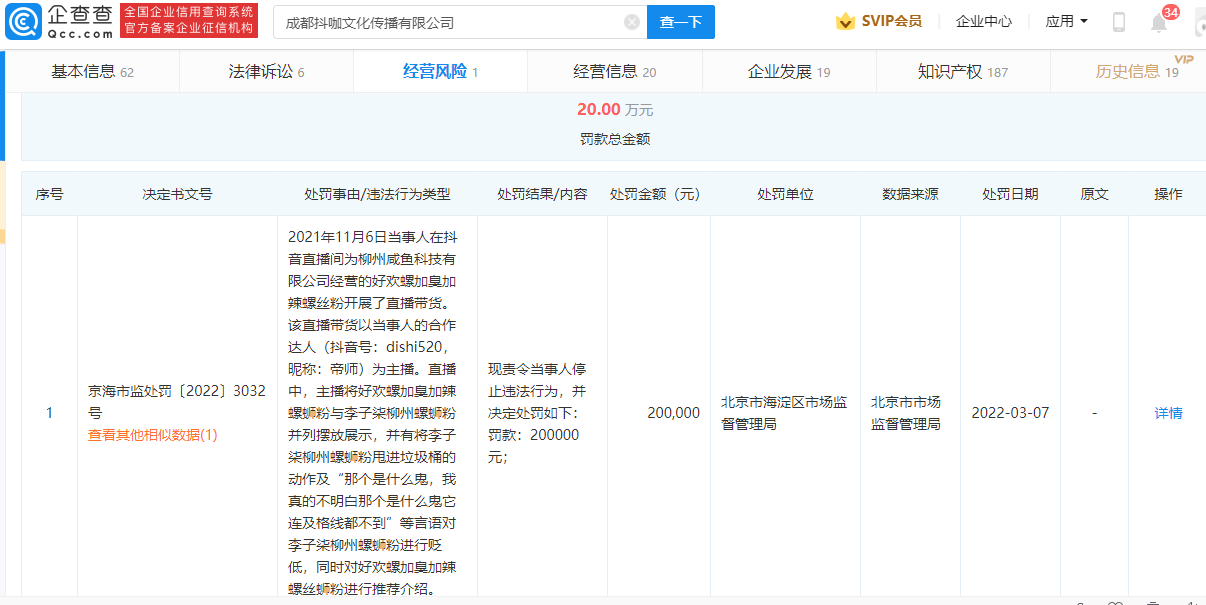Click the 200,000 penalty amount cell
Image resolution: width=1206 pixels, height=605 pixels.
click(673, 413)
